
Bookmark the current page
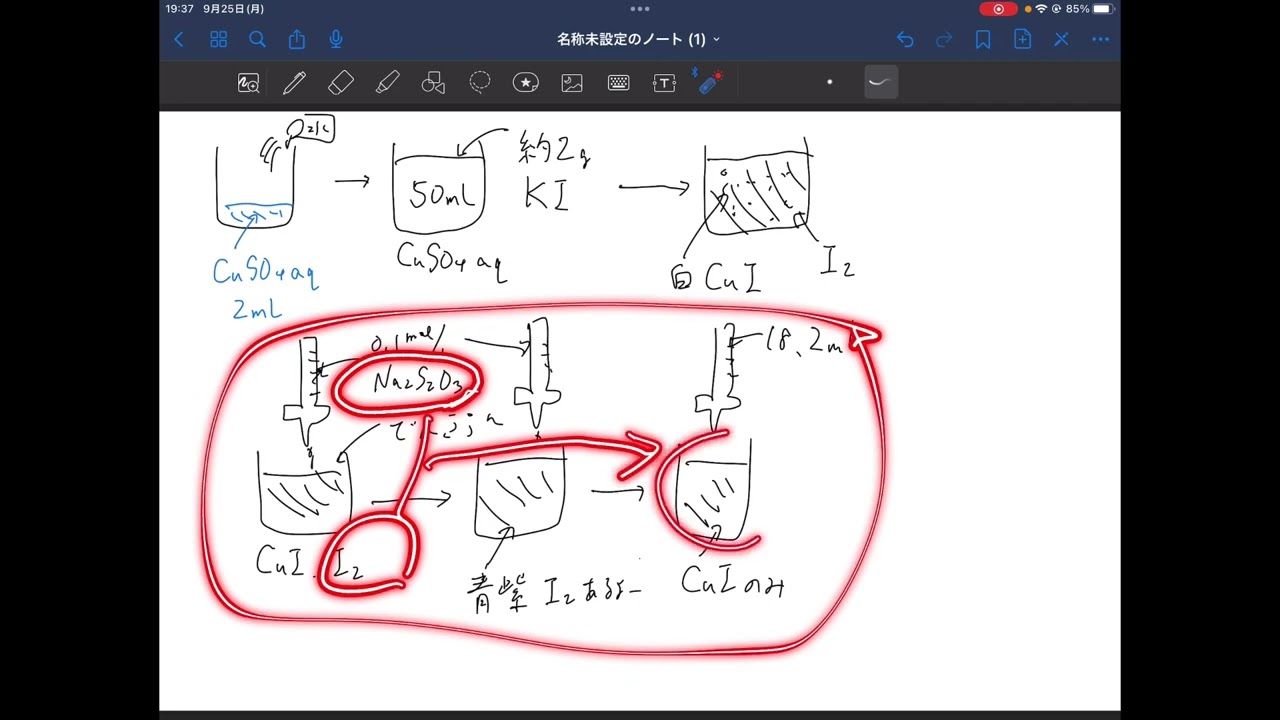click(983, 39)
